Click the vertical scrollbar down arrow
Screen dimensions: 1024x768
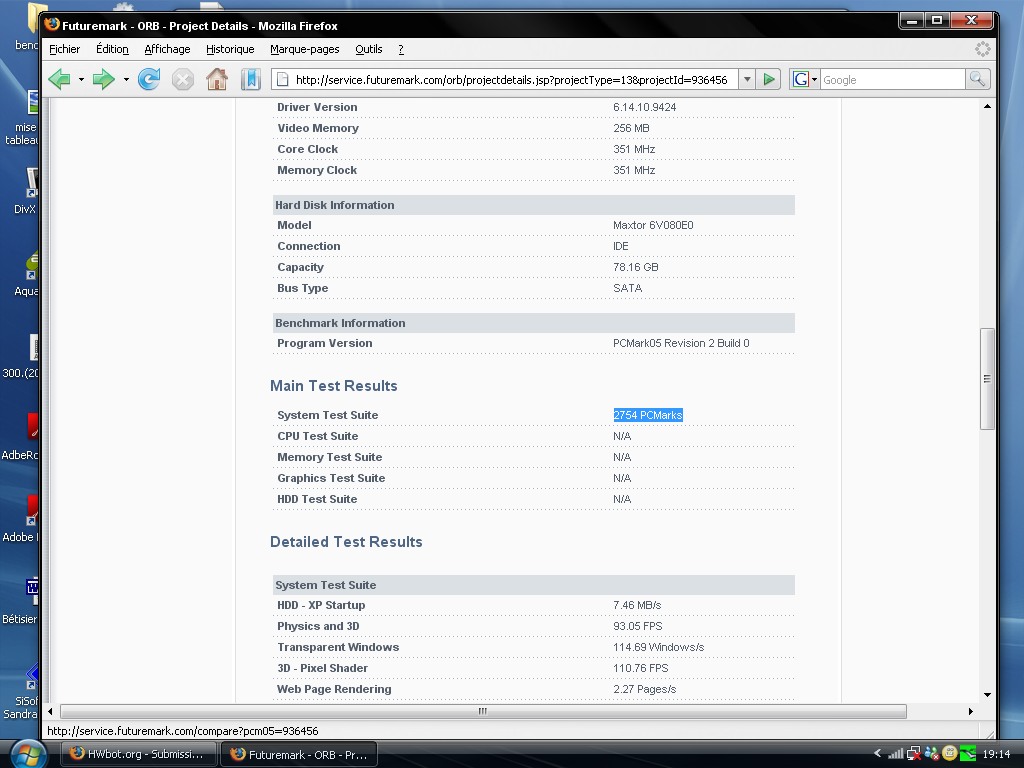(x=987, y=695)
